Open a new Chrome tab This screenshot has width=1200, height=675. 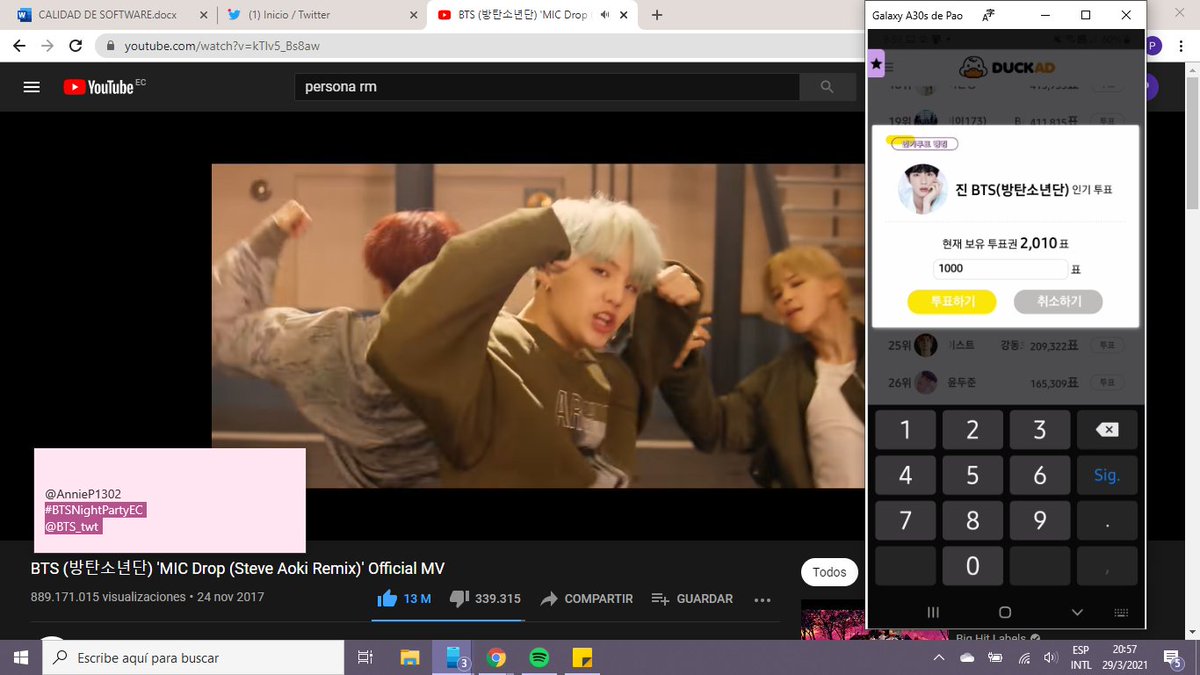click(x=657, y=15)
